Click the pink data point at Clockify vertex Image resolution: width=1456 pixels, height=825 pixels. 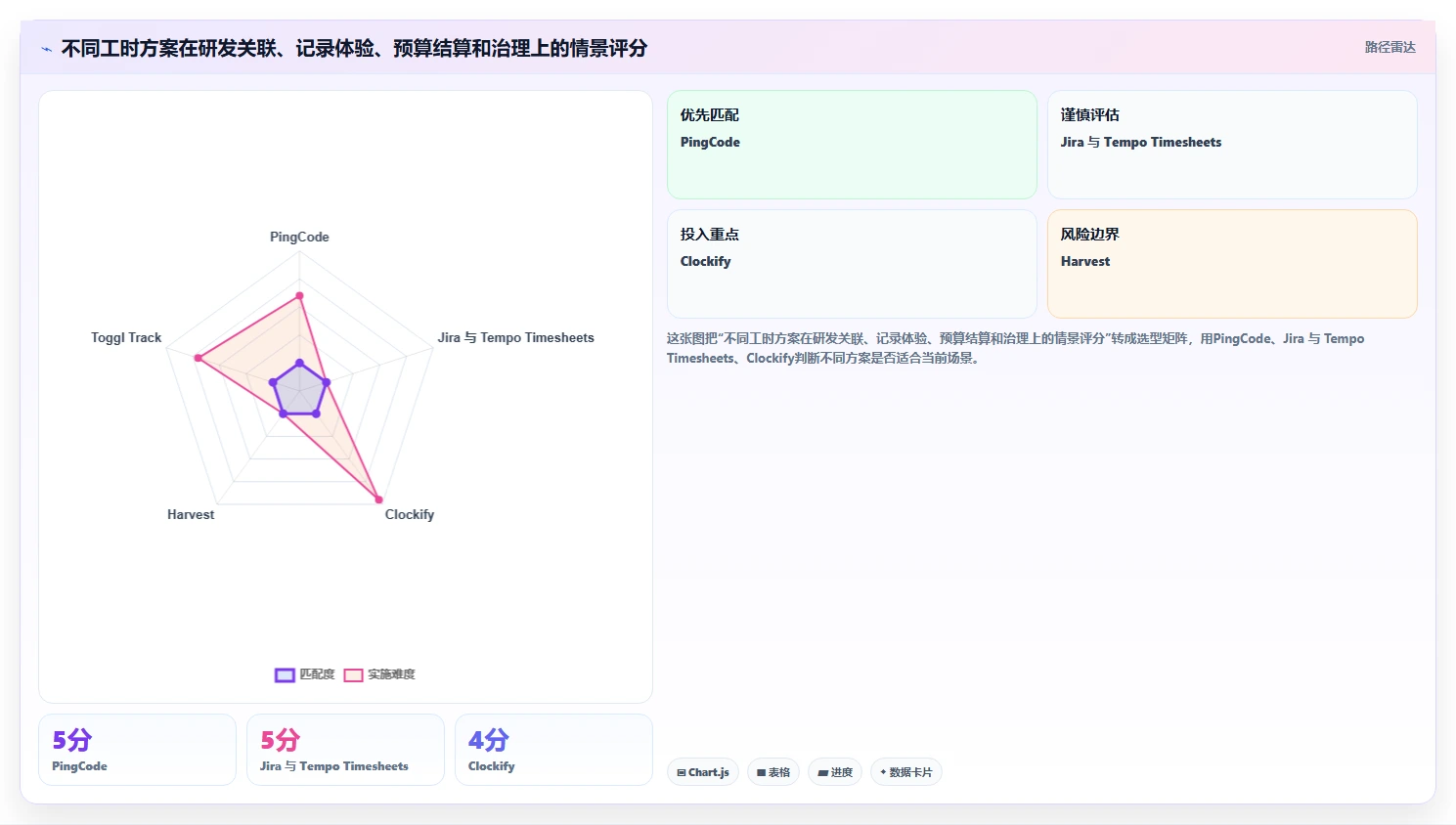coord(379,499)
